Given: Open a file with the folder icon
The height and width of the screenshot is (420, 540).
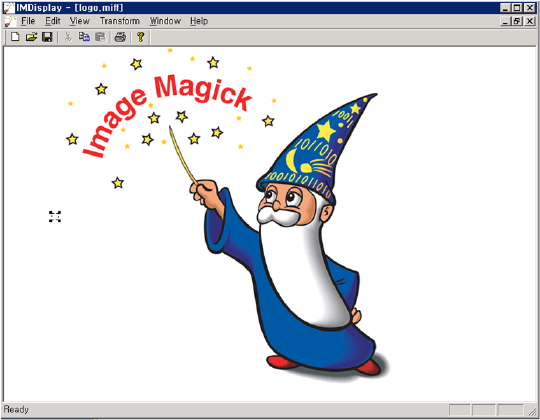Looking at the screenshot, I should (x=31, y=36).
